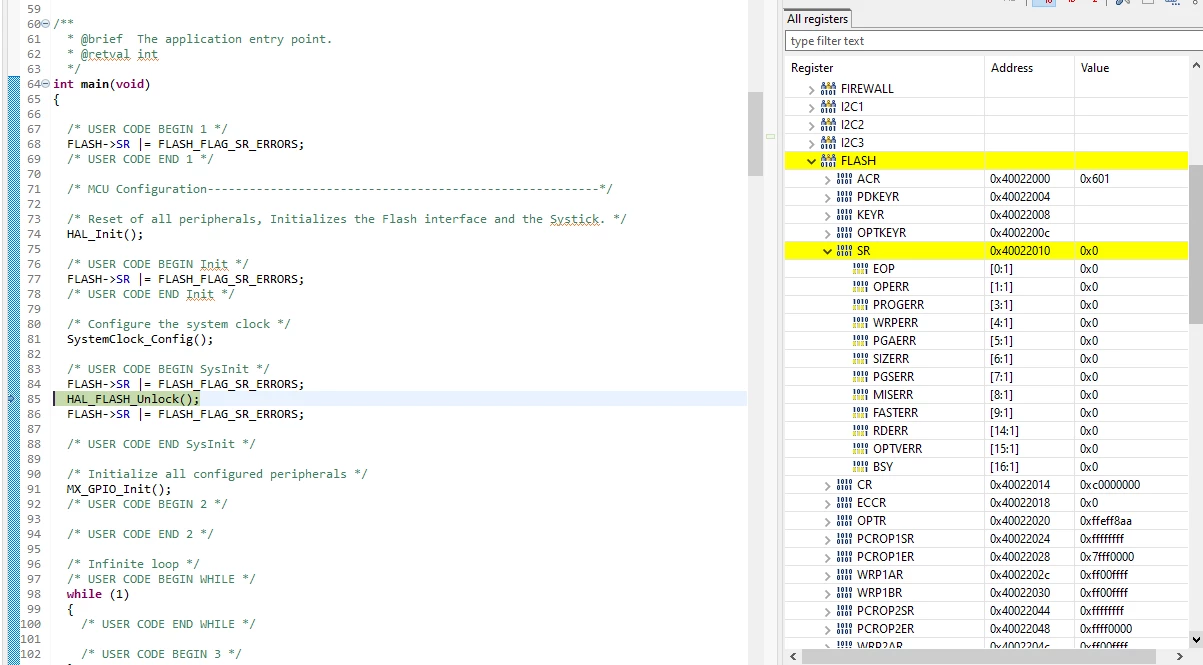Select the EOP bit field icon
1203x665 pixels.
(860, 268)
